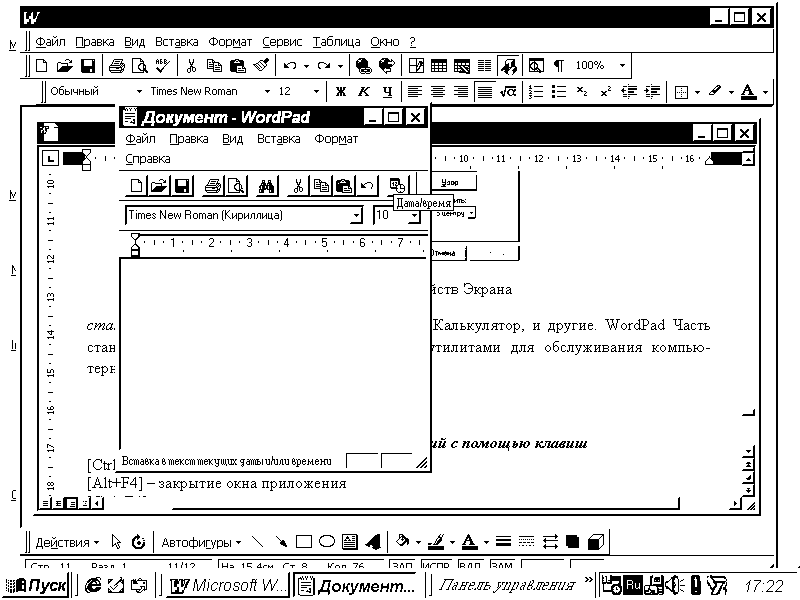Expand the Автофигуры menu
This screenshot has height=600, width=800.
tap(201, 542)
